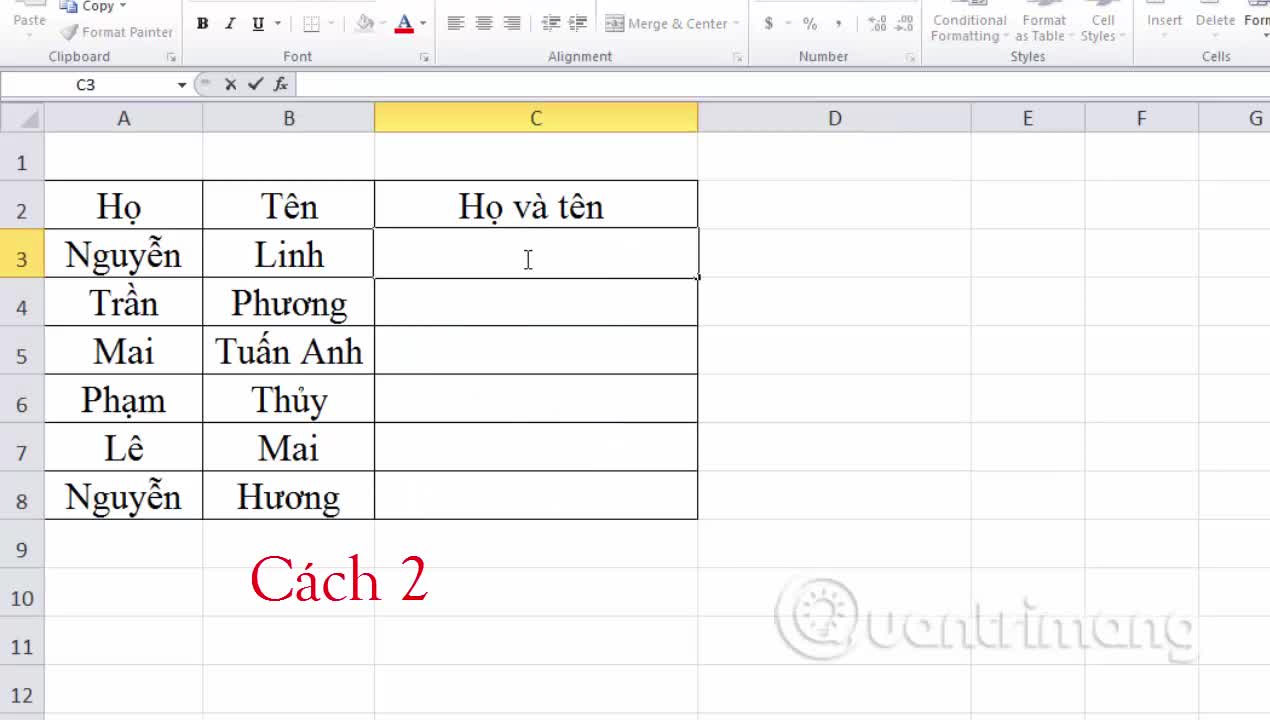Align text left
This screenshot has width=1270, height=720.
[455, 23]
